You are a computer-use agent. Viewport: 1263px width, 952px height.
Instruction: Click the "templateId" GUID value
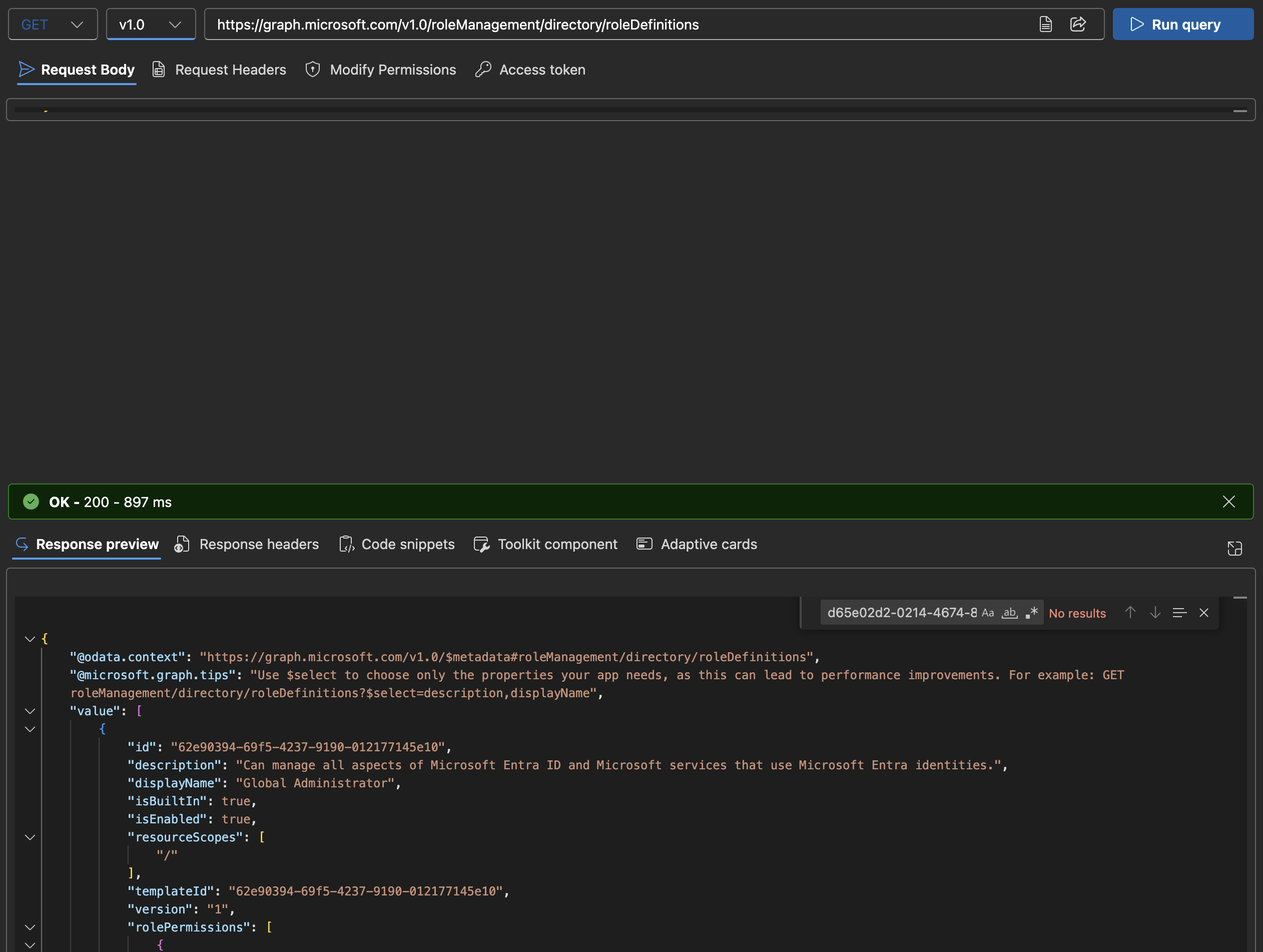365,891
